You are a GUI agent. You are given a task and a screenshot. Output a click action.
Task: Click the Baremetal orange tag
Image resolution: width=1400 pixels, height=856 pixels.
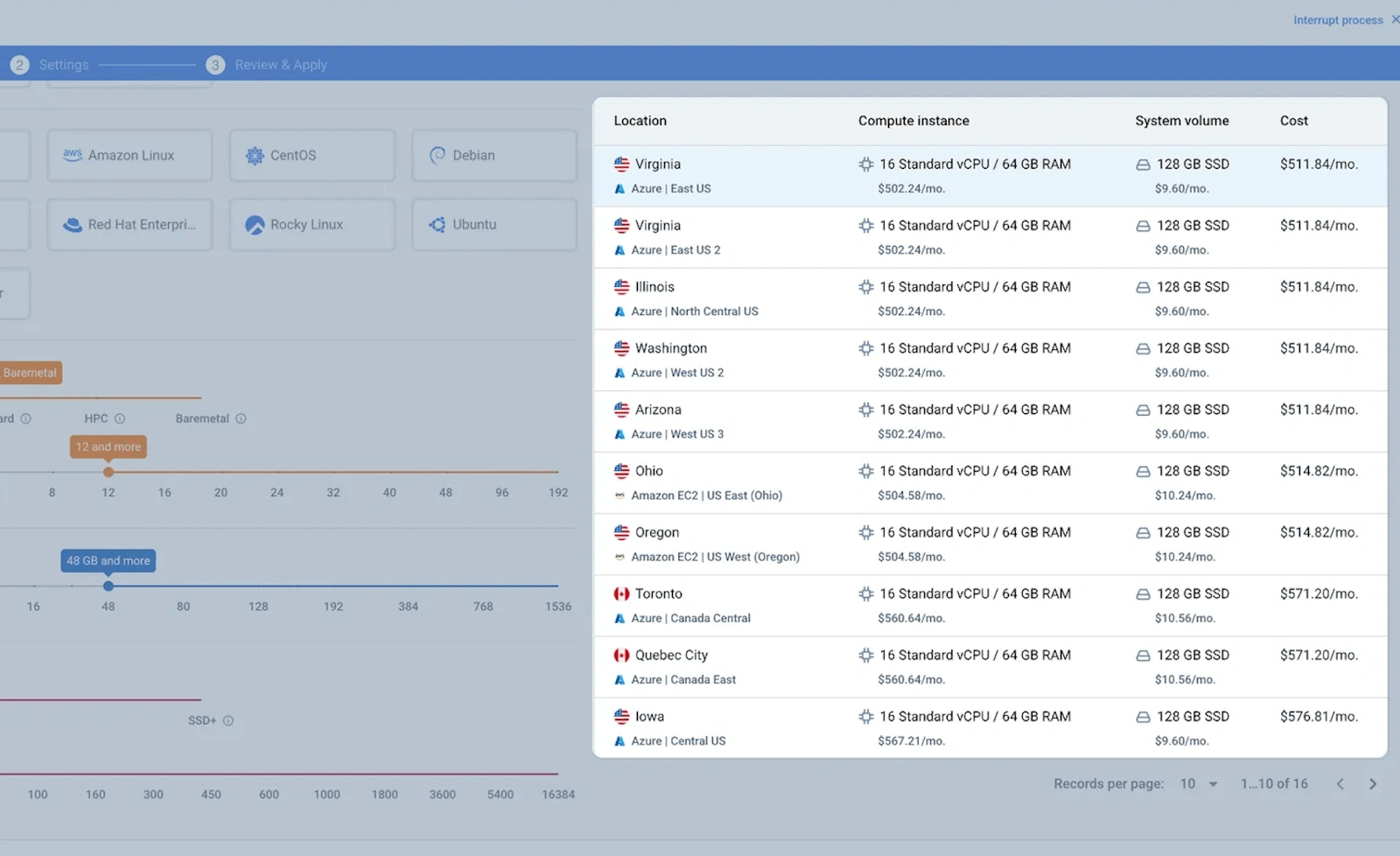30,373
